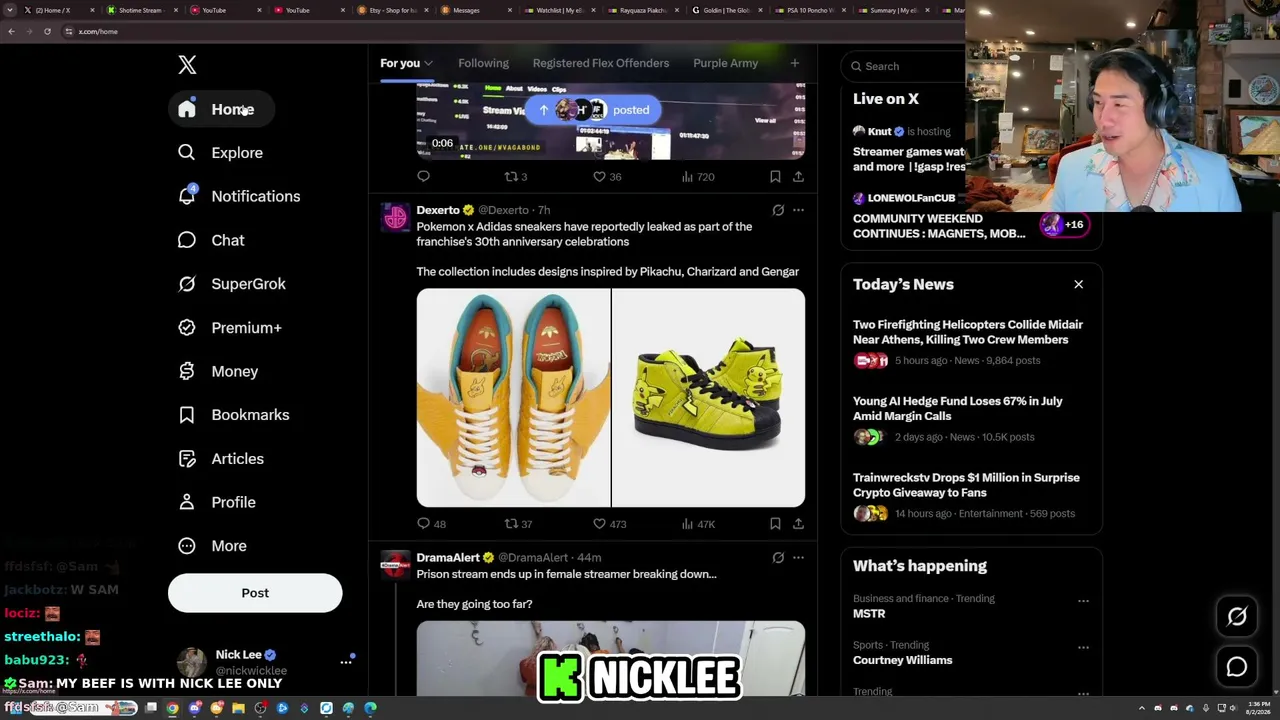This screenshot has height=720, width=1280.
Task: Open the Trainwreckstv crypto giveaway story
Action: coord(966,485)
